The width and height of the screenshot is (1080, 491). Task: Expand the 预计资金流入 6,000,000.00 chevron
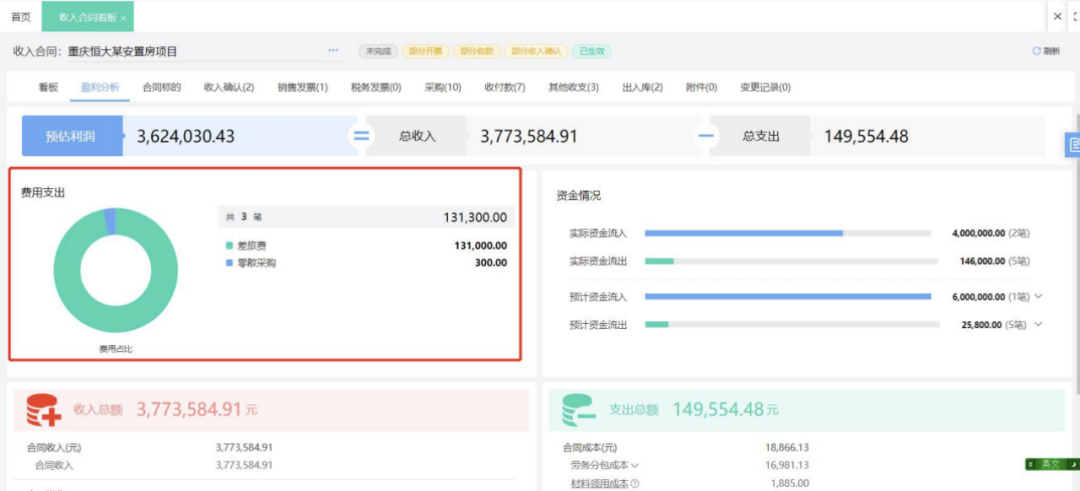[x=1039, y=297]
